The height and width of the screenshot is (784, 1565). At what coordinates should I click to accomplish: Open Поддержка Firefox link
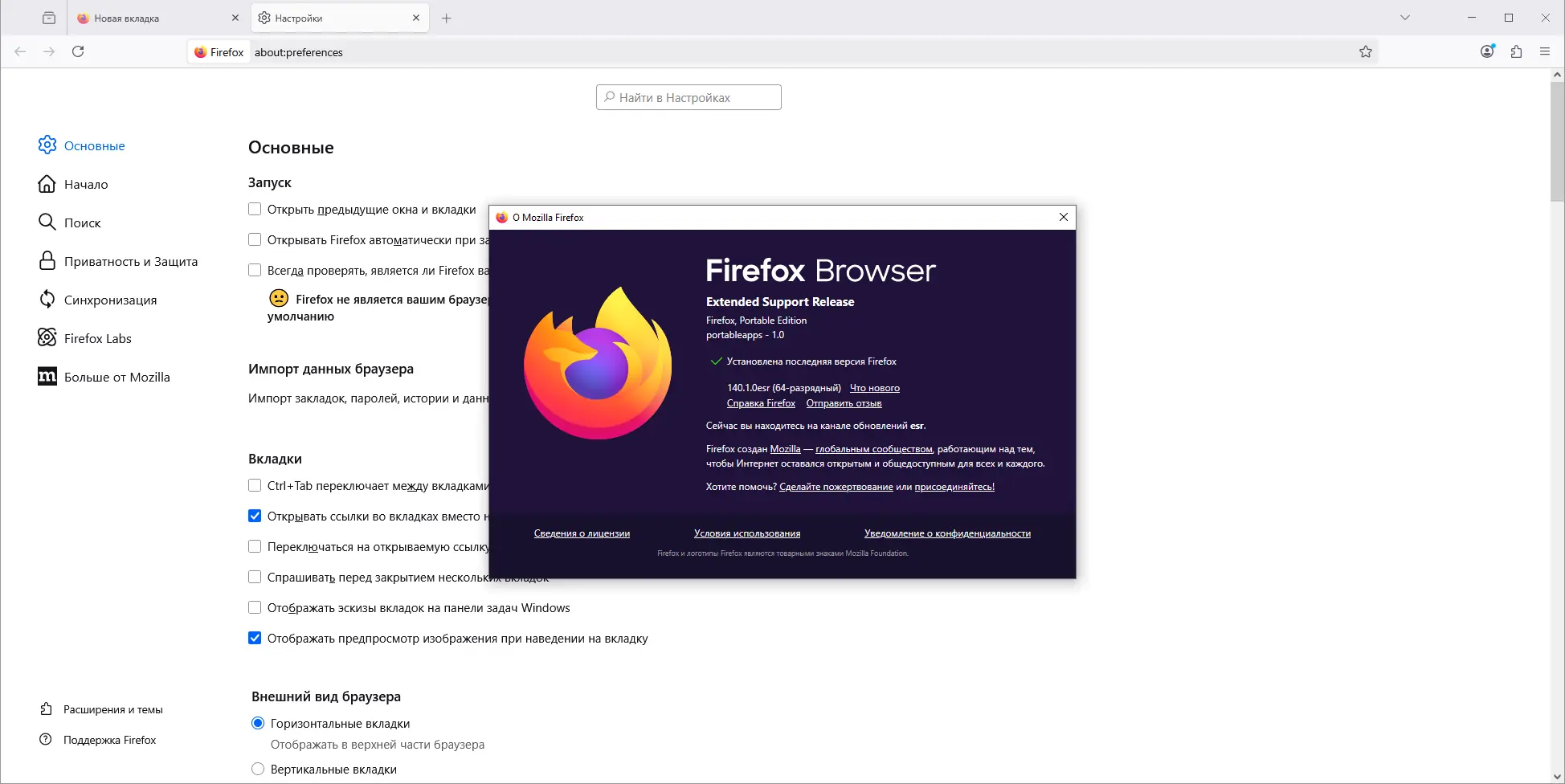[98, 740]
